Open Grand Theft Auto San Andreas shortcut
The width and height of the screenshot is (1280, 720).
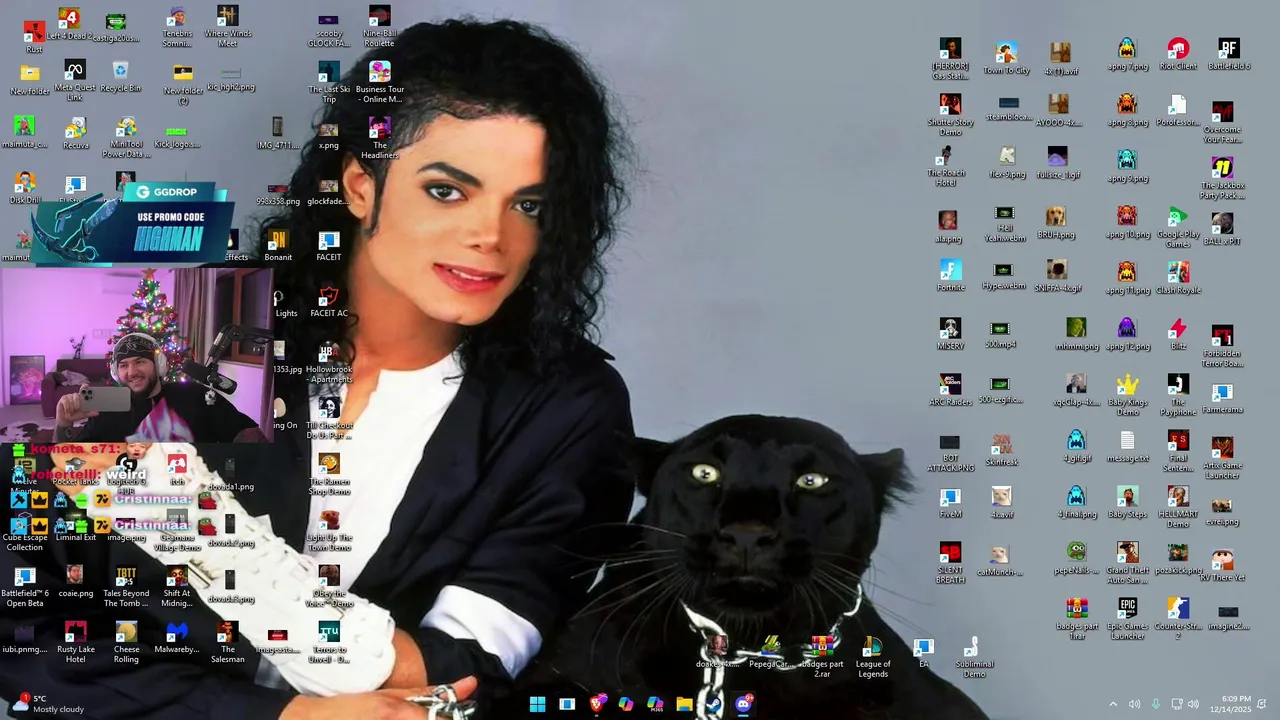[1128, 563]
